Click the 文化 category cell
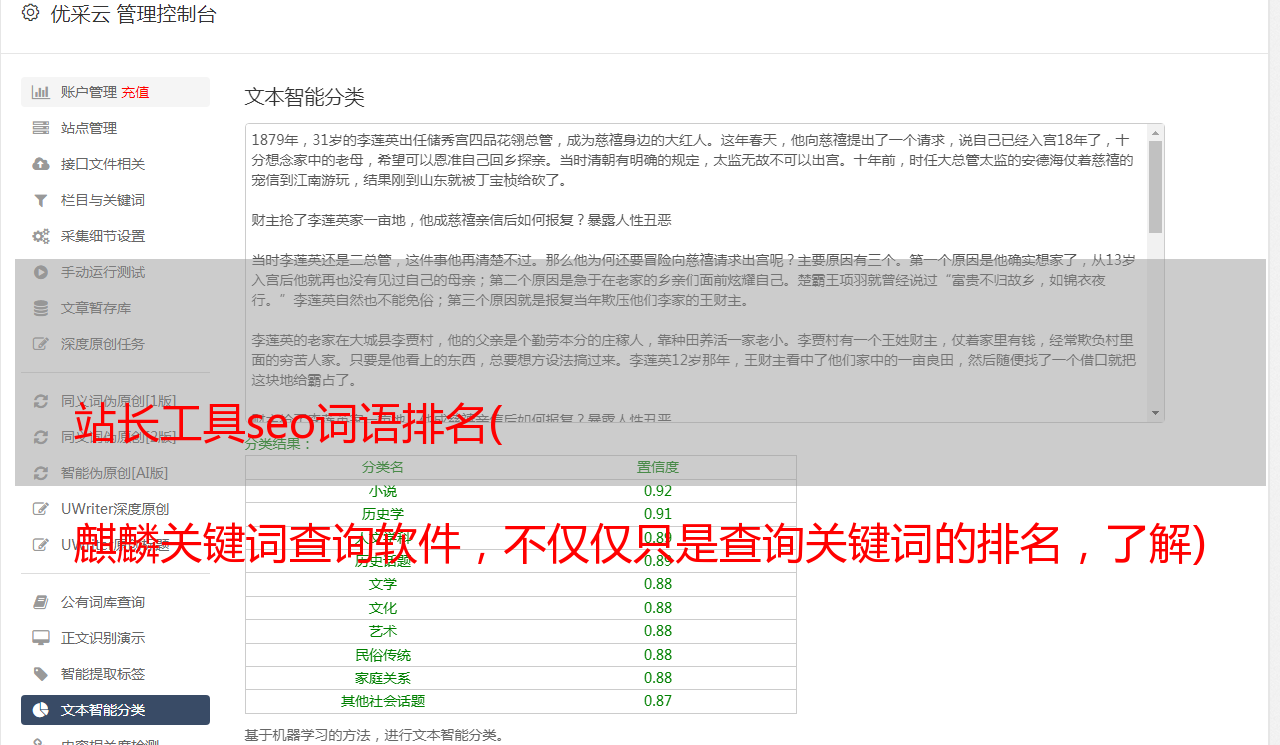Viewport: 1280px width, 745px height. tap(383, 608)
